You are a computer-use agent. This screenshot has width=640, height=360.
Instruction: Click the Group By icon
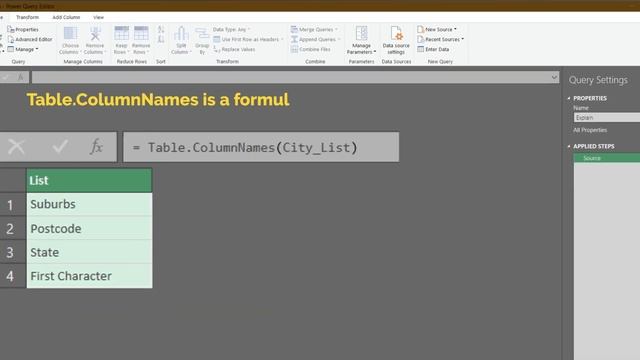[202, 34]
